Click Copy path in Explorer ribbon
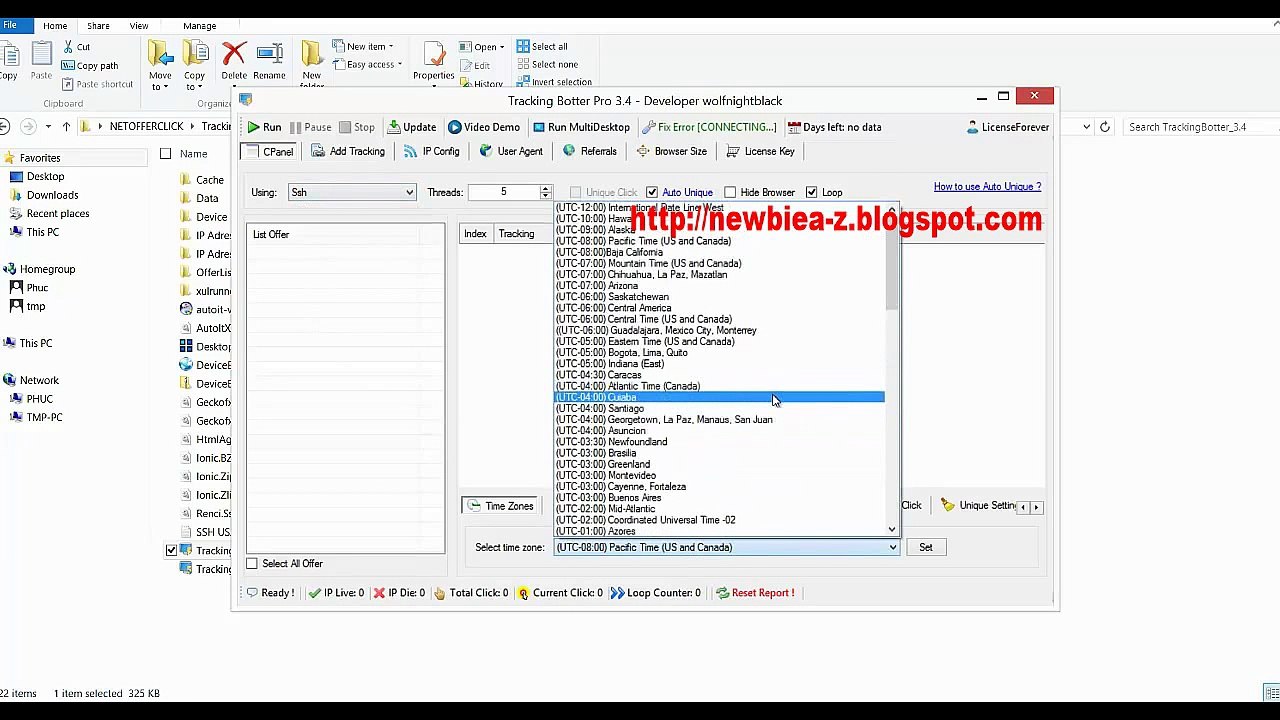The image size is (1280, 720). 89,66
